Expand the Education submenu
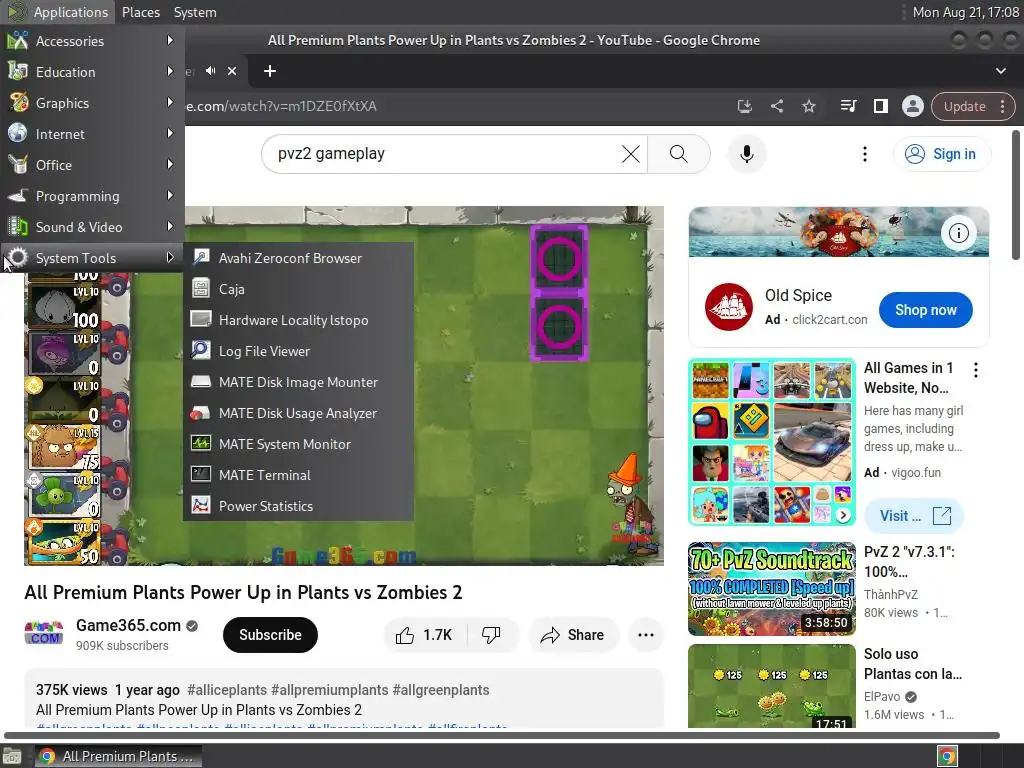Image resolution: width=1024 pixels, height=768 pixels. click(92, 72)
